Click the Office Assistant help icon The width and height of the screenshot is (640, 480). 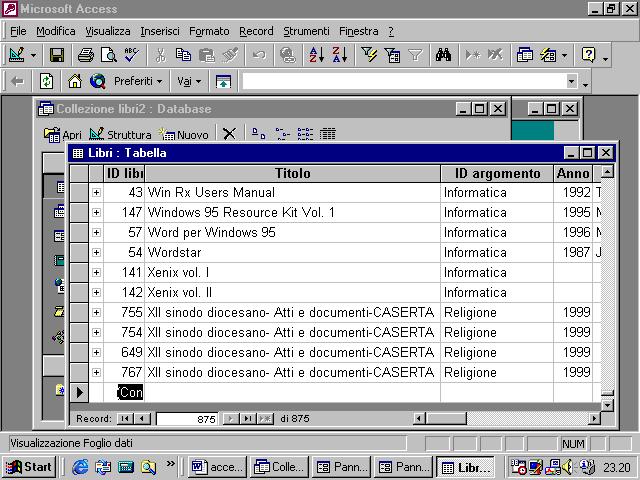coord(588,55)
